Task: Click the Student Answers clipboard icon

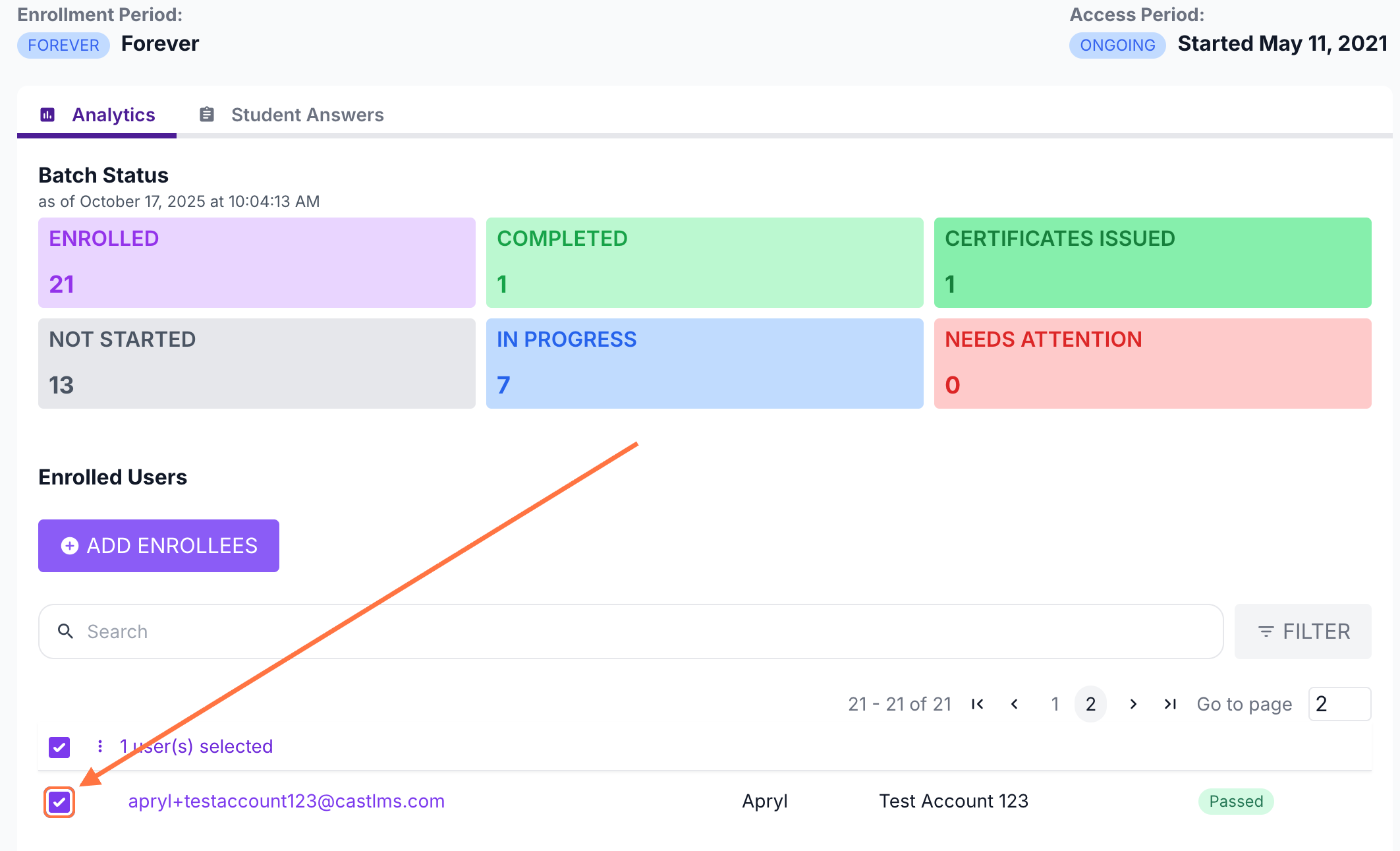Action: [x=207, y=115]
